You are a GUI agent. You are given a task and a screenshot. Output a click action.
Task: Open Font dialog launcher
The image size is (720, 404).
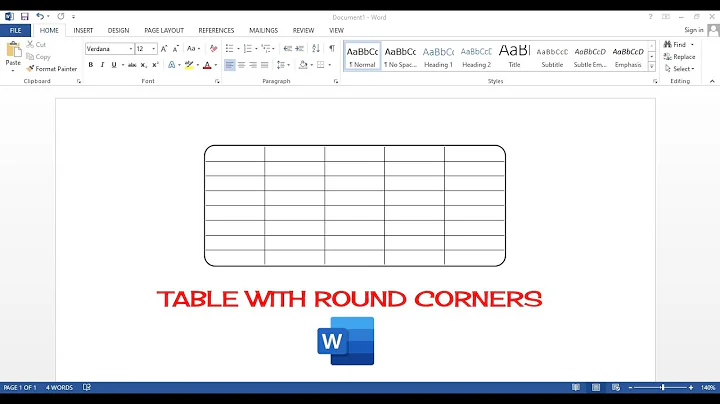click(x=217, y=81)
